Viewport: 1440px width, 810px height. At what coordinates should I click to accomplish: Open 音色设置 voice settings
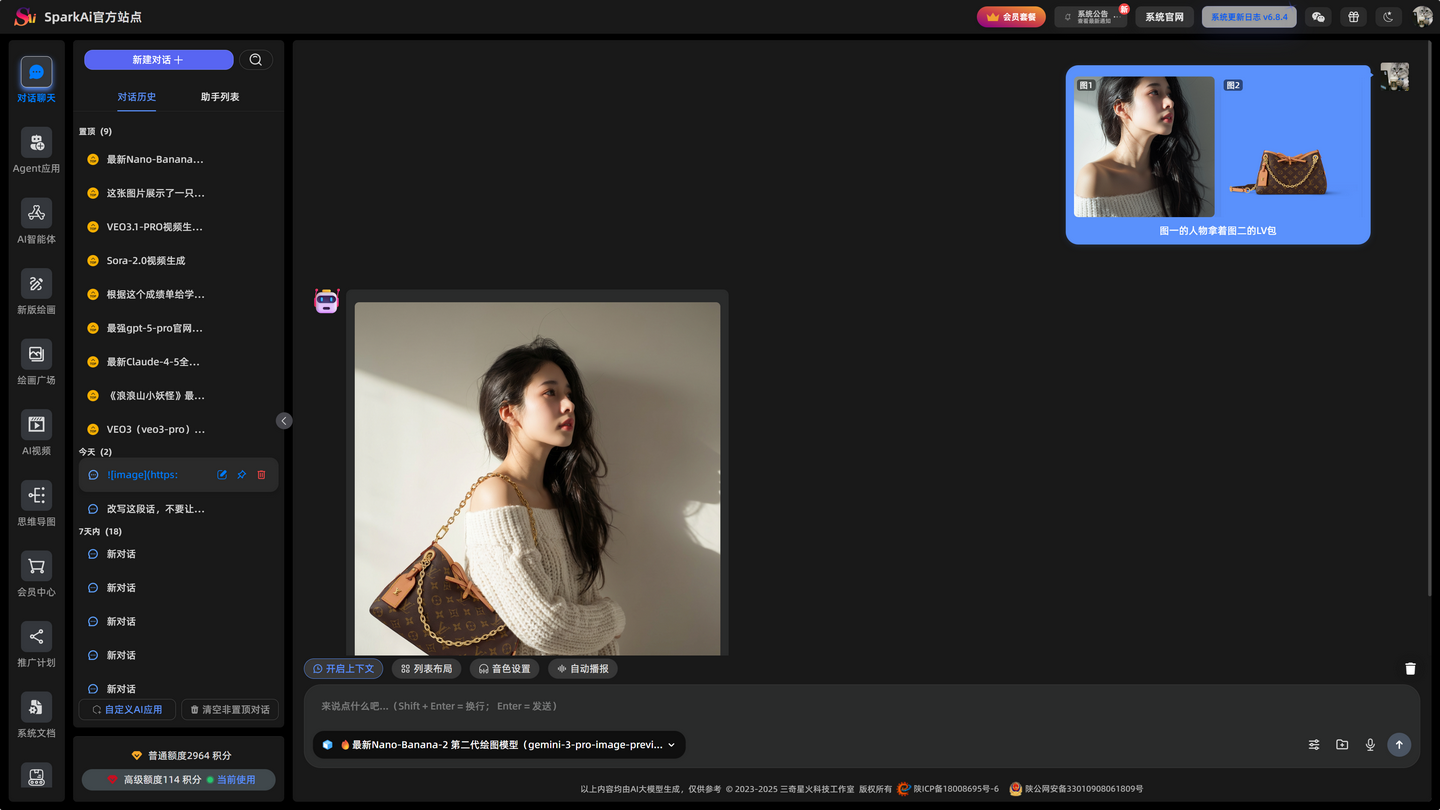[x=504, y=669]
